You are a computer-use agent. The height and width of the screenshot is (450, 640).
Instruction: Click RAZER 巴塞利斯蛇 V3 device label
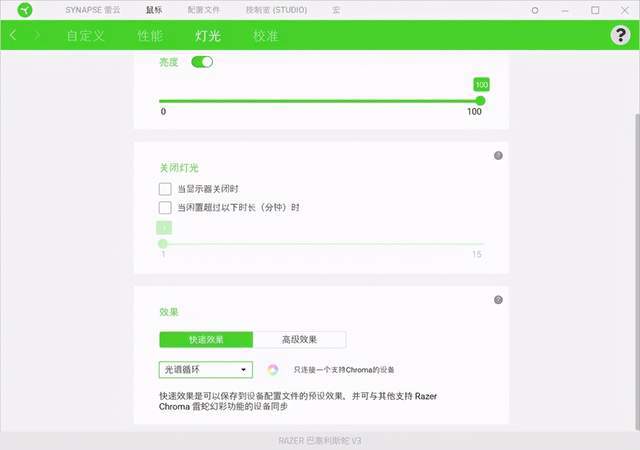tap(320, 441)
